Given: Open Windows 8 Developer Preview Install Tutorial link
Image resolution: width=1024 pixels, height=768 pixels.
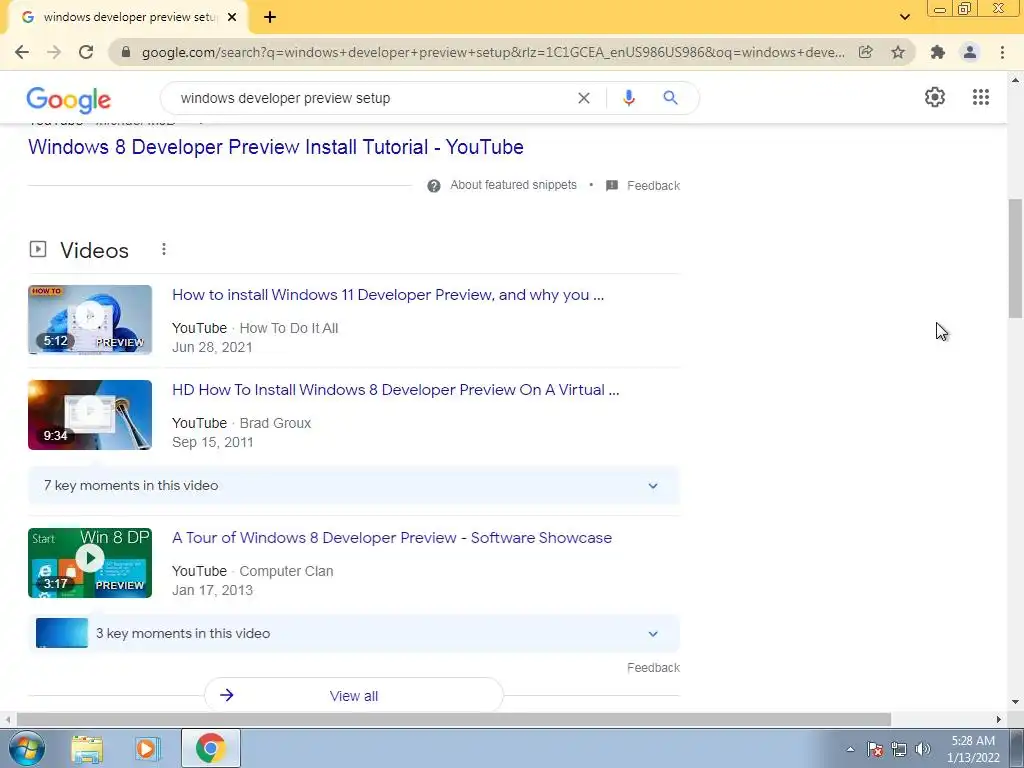Looking at the screenshot, I should 276,147.
